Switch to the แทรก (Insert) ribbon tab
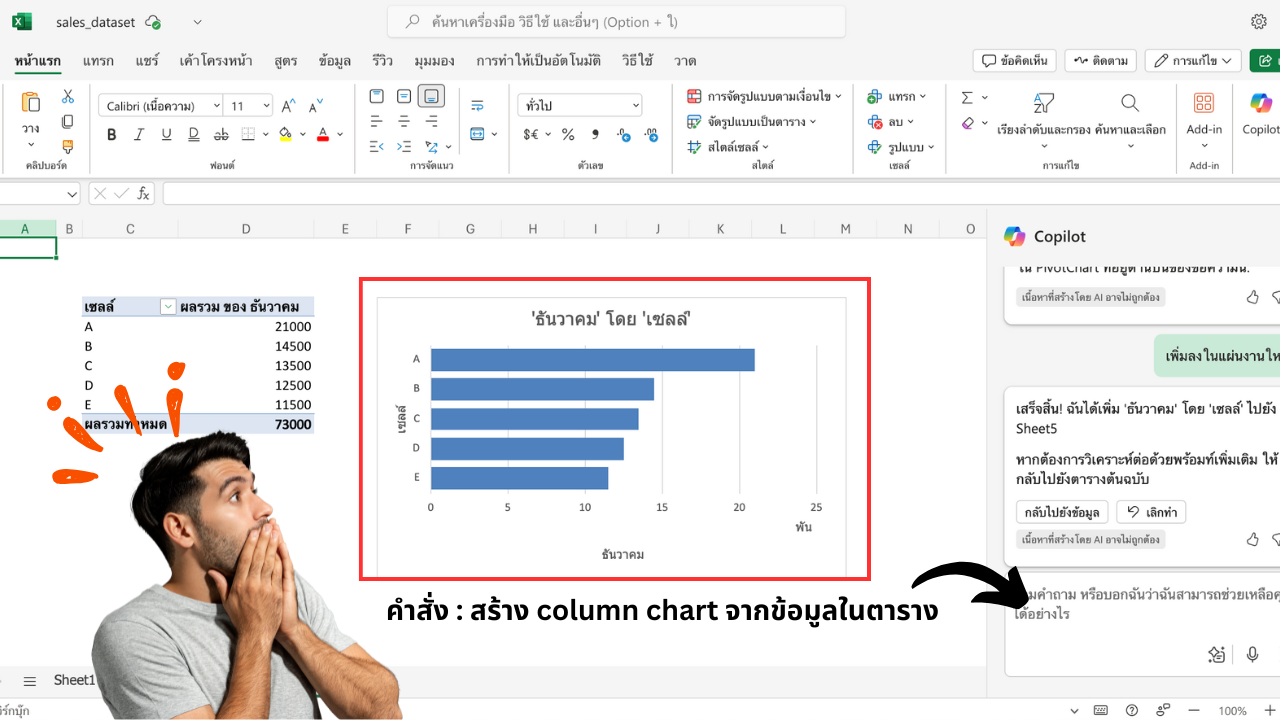 (x=98, y=61)
